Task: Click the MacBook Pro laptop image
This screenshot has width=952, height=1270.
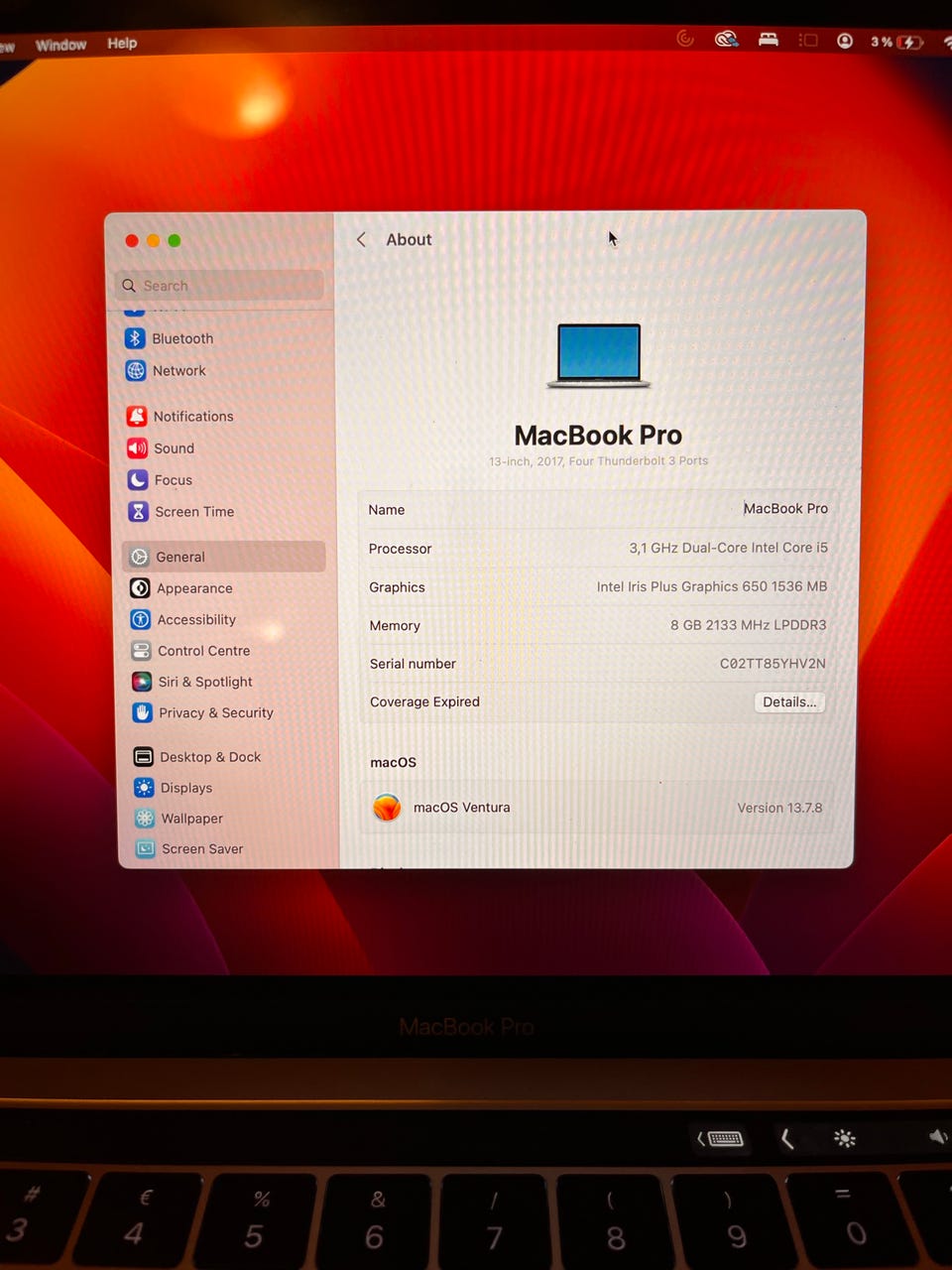Action: click(x=599, y=355)
